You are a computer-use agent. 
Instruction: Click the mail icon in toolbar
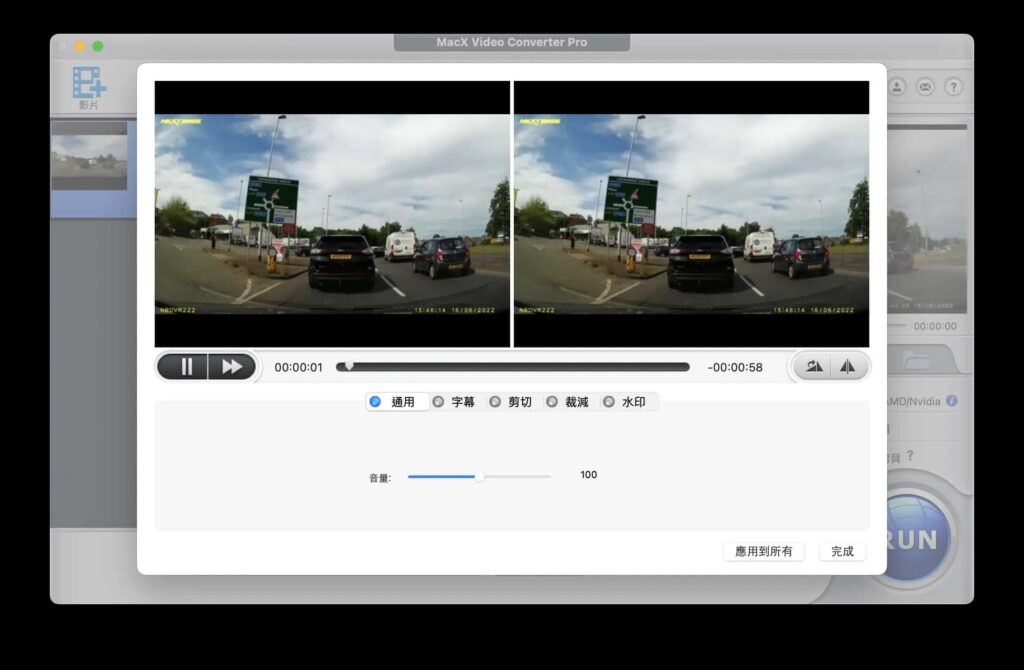(925, 87)
